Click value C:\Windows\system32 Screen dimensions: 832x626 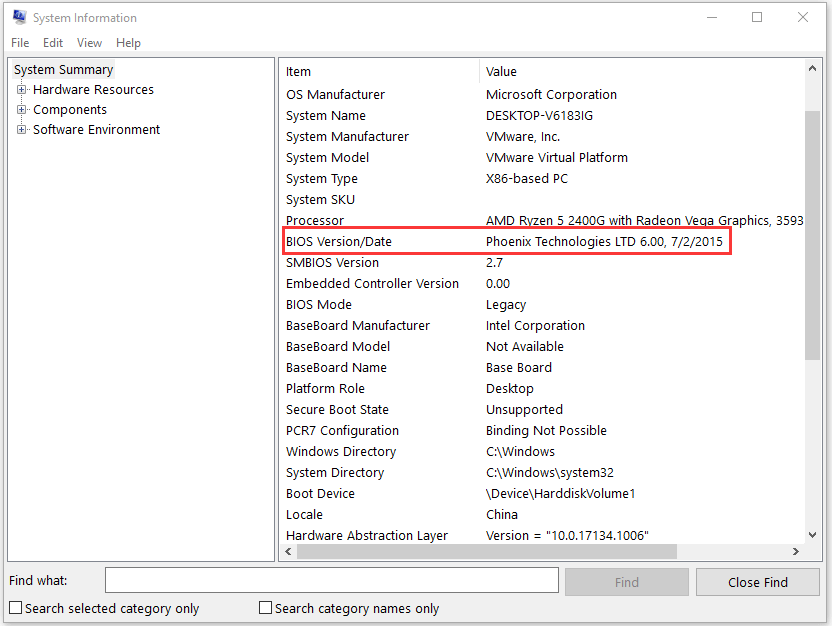point(550,473)
